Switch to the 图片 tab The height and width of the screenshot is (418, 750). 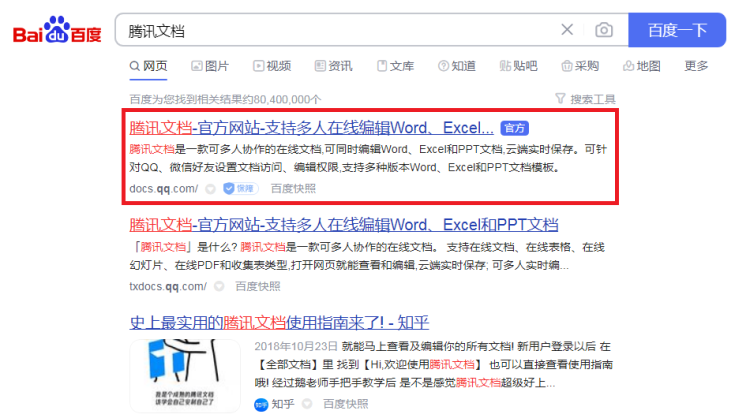pos(210,66)
